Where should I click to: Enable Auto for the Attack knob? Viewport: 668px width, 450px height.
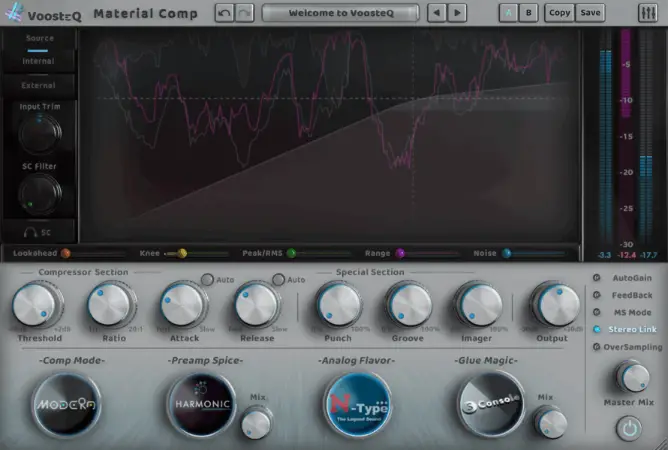pos(207,280)
